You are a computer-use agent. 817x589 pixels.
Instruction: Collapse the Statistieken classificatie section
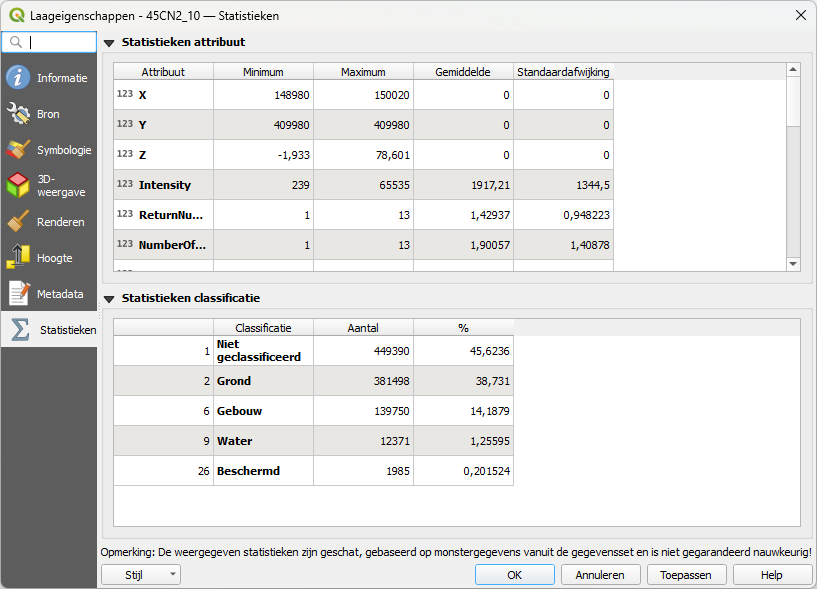[109, 299]
